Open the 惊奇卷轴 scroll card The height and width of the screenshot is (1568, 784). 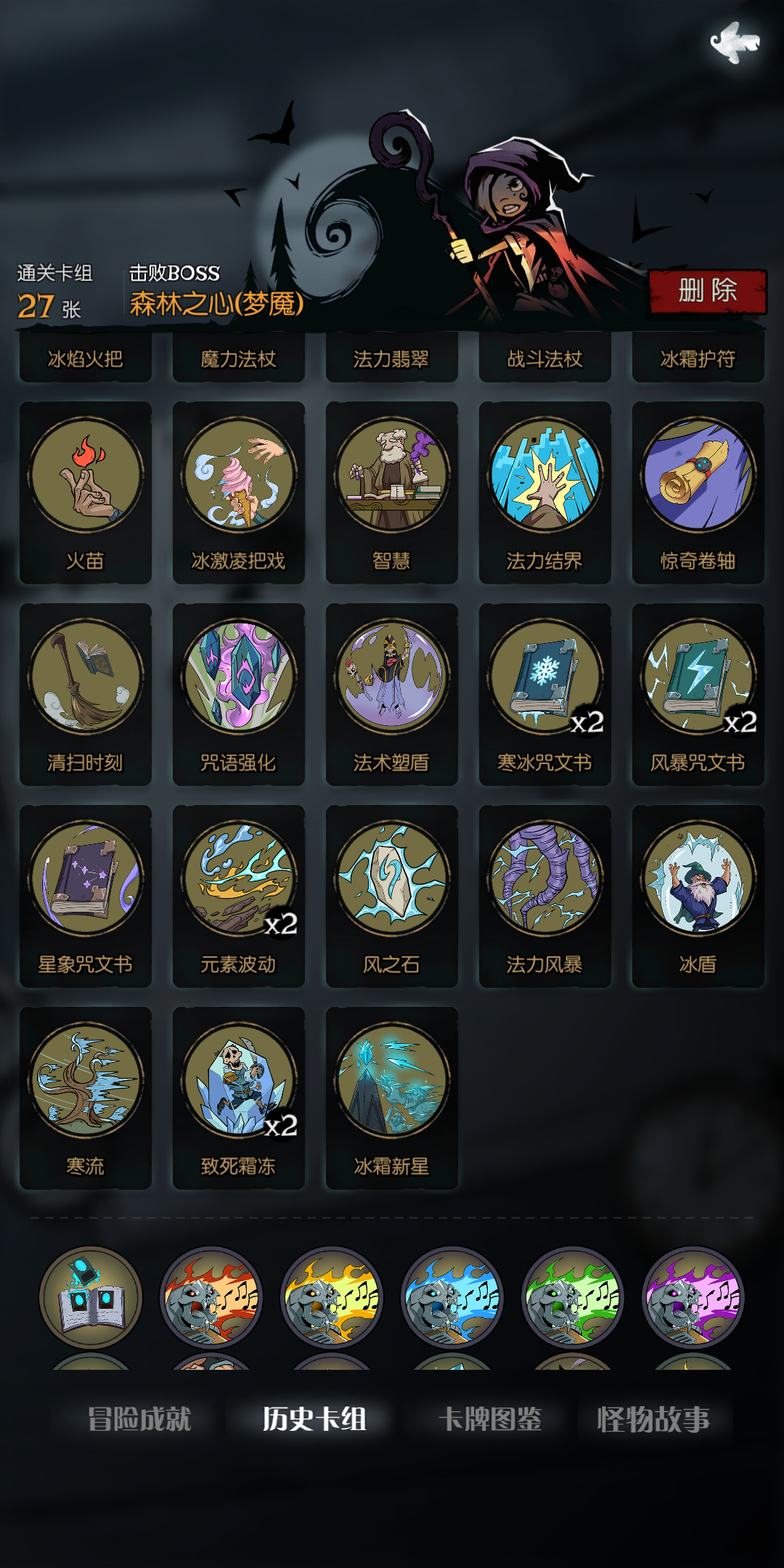[698, 493]
